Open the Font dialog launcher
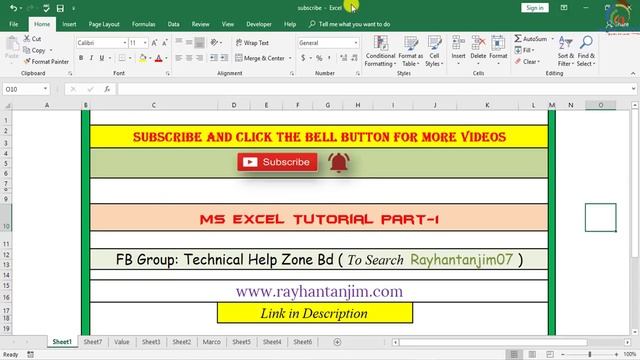Viewport: 640px width, 360px height. tap(168, 73)
